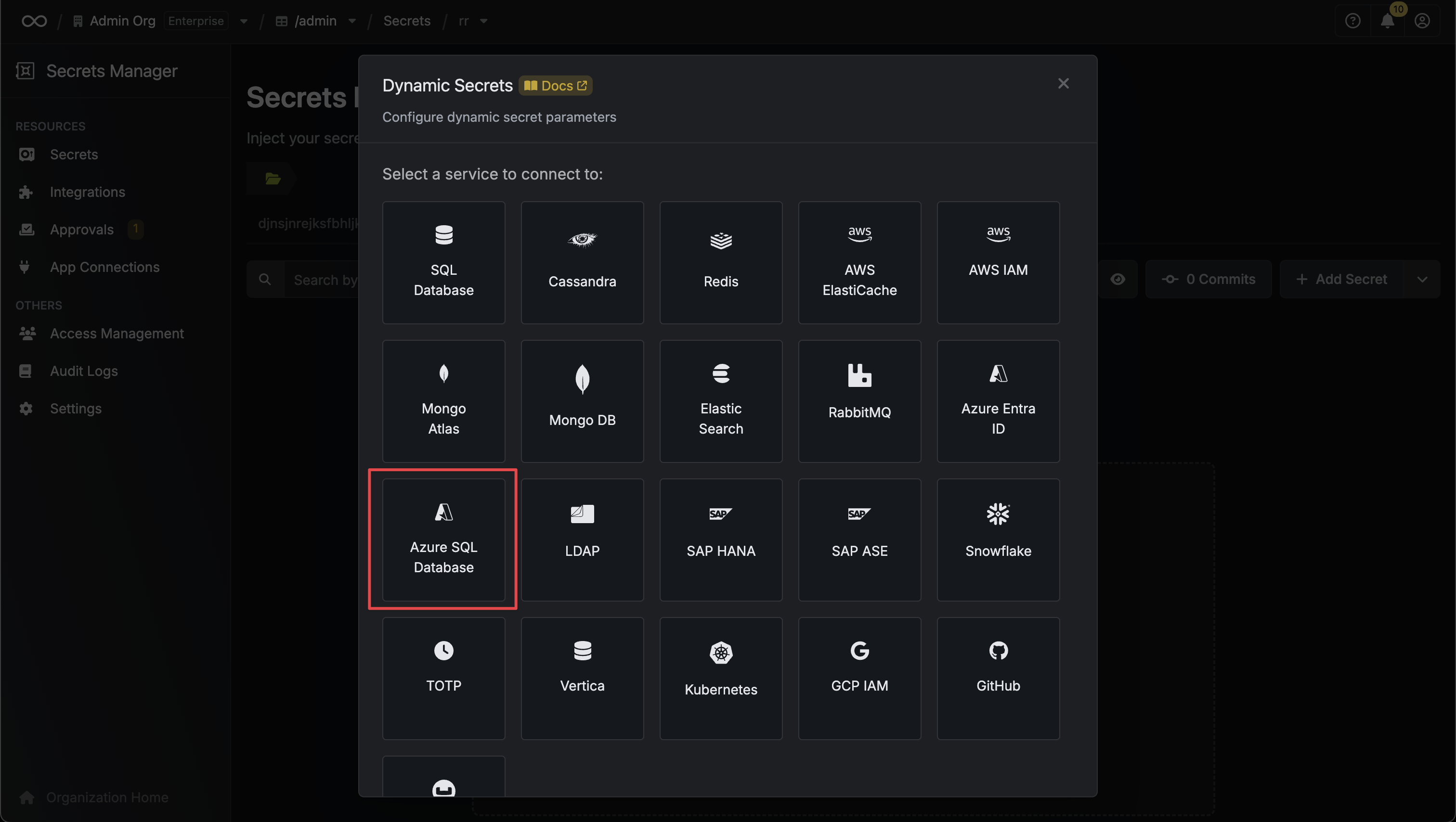This screenshot has width=1456, height=822.
Task: Toggle secret value visibility eye
Action: tap(1118, 279)
